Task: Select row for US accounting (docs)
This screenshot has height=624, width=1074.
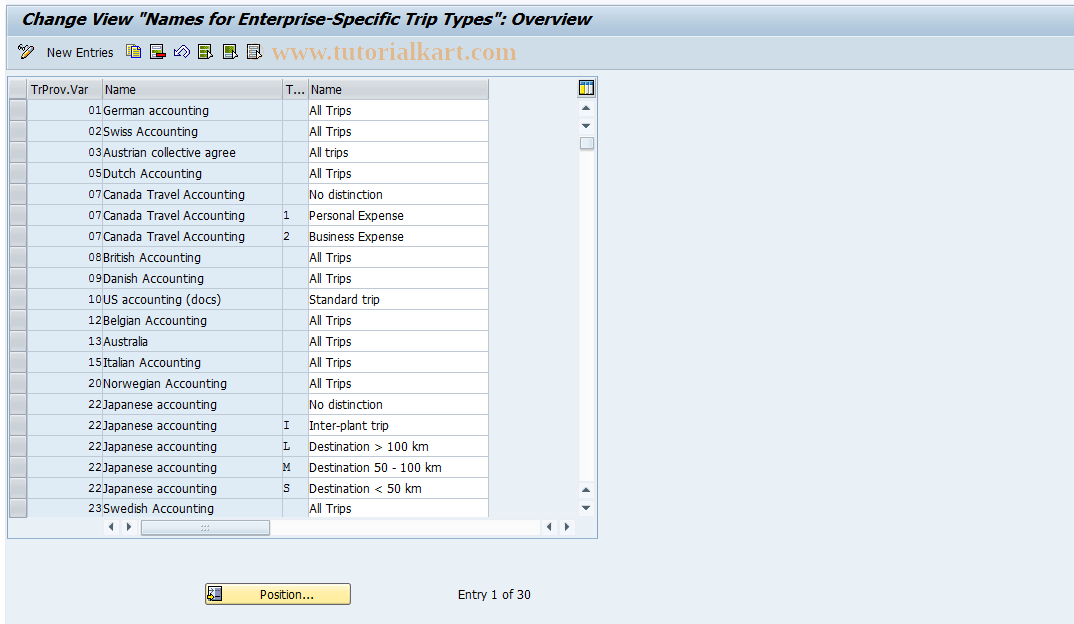Action: (18, 299)
